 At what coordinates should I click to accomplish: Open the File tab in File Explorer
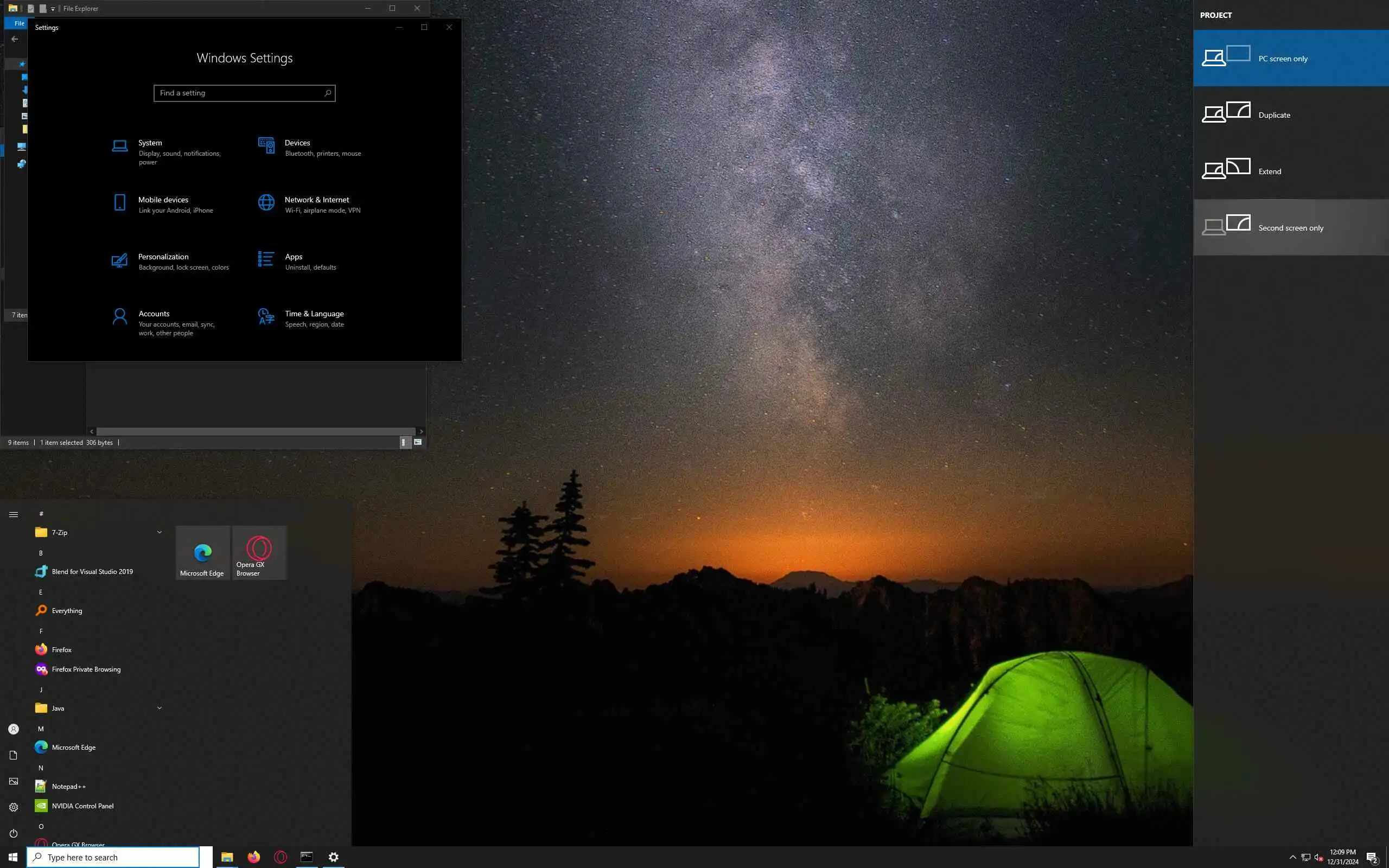[x=19, y=23]
